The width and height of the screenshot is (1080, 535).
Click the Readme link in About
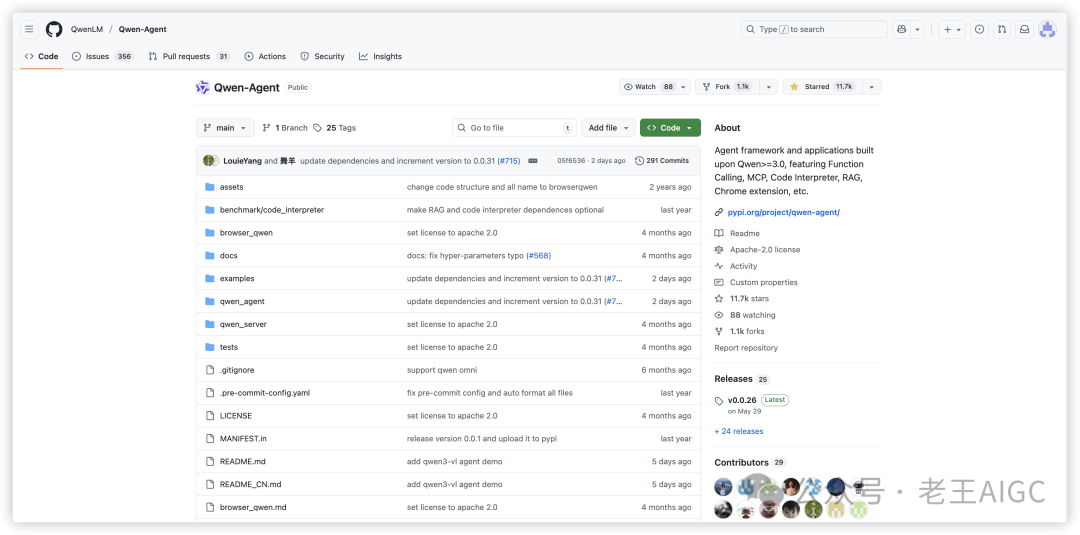[x=745, y=233]
